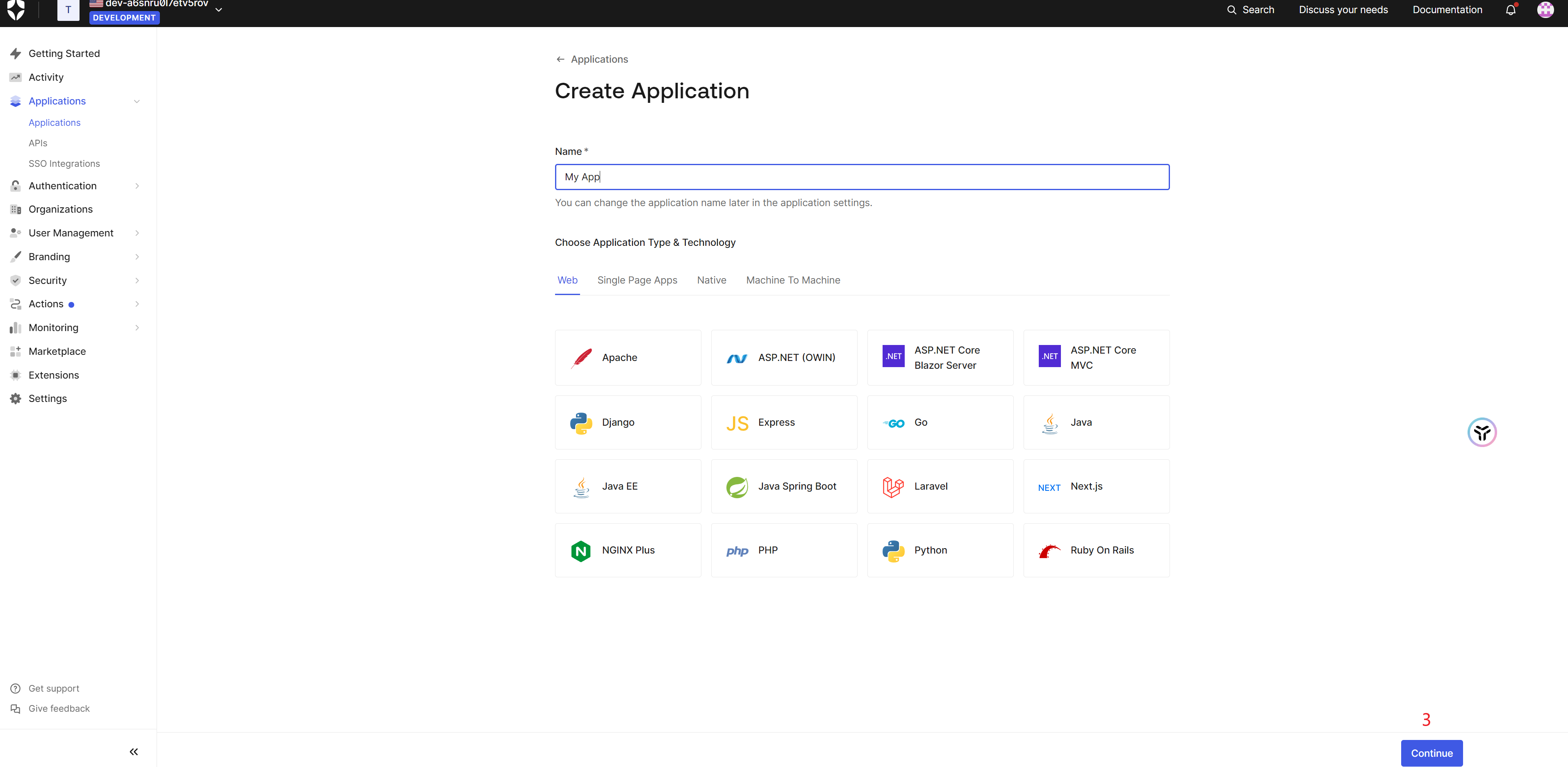Switch to the Native tab
Viewport: 1568px width, 767px height.
(711, 280)
